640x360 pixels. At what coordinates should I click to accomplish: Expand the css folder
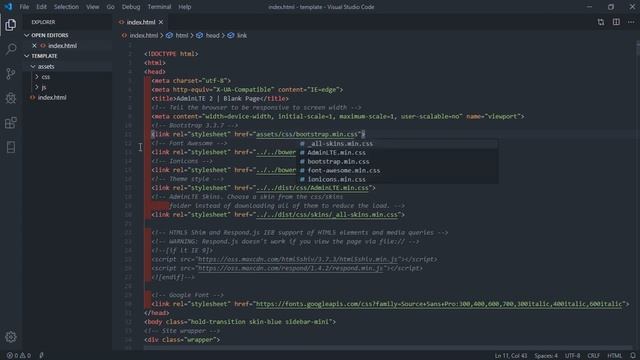[x=37, y=77]
